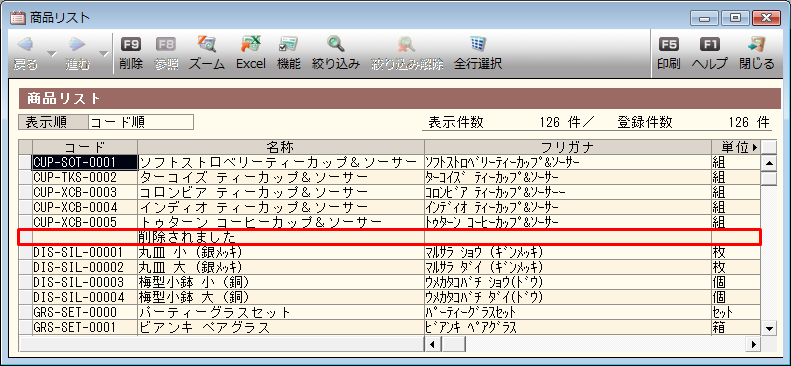This screenshot has width=791, height=366.
Task: Click the 表示順 field showing コード順
Action: click(x=141, y=122)
